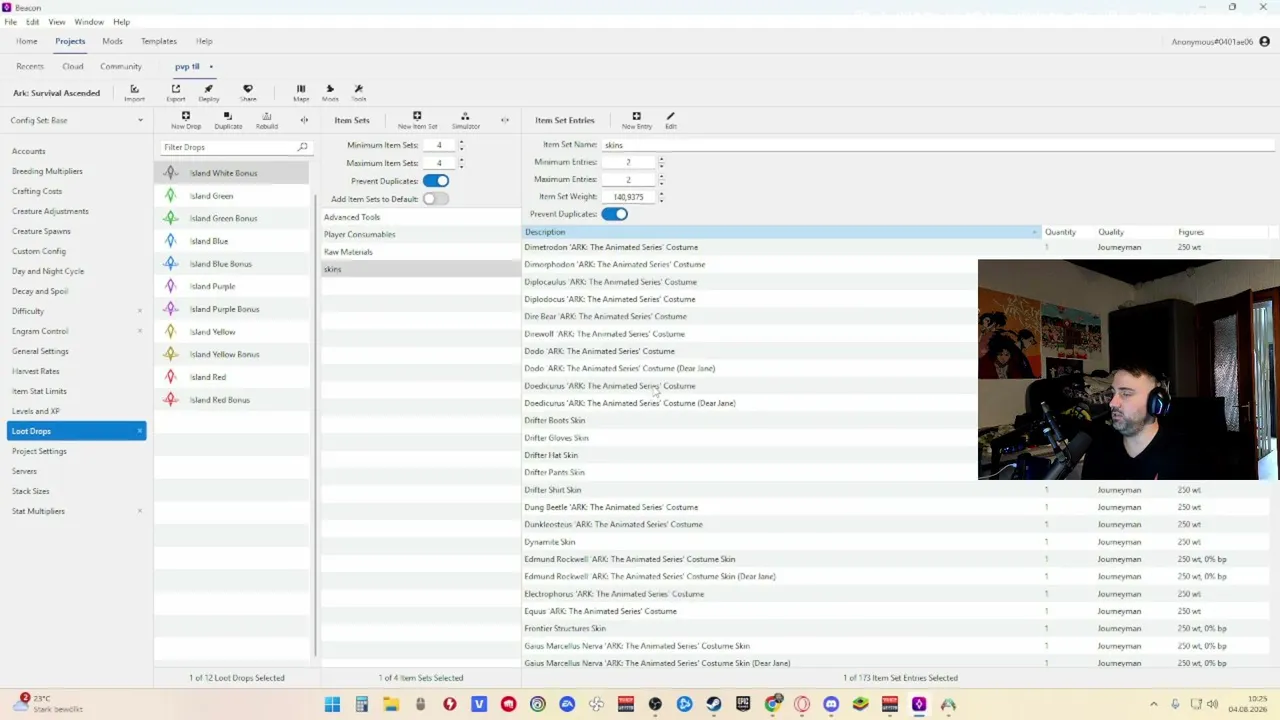1280x720 pixels.
Task: Click the Item Set Weight stepper arrows
Action: click(x=661, y=197)
